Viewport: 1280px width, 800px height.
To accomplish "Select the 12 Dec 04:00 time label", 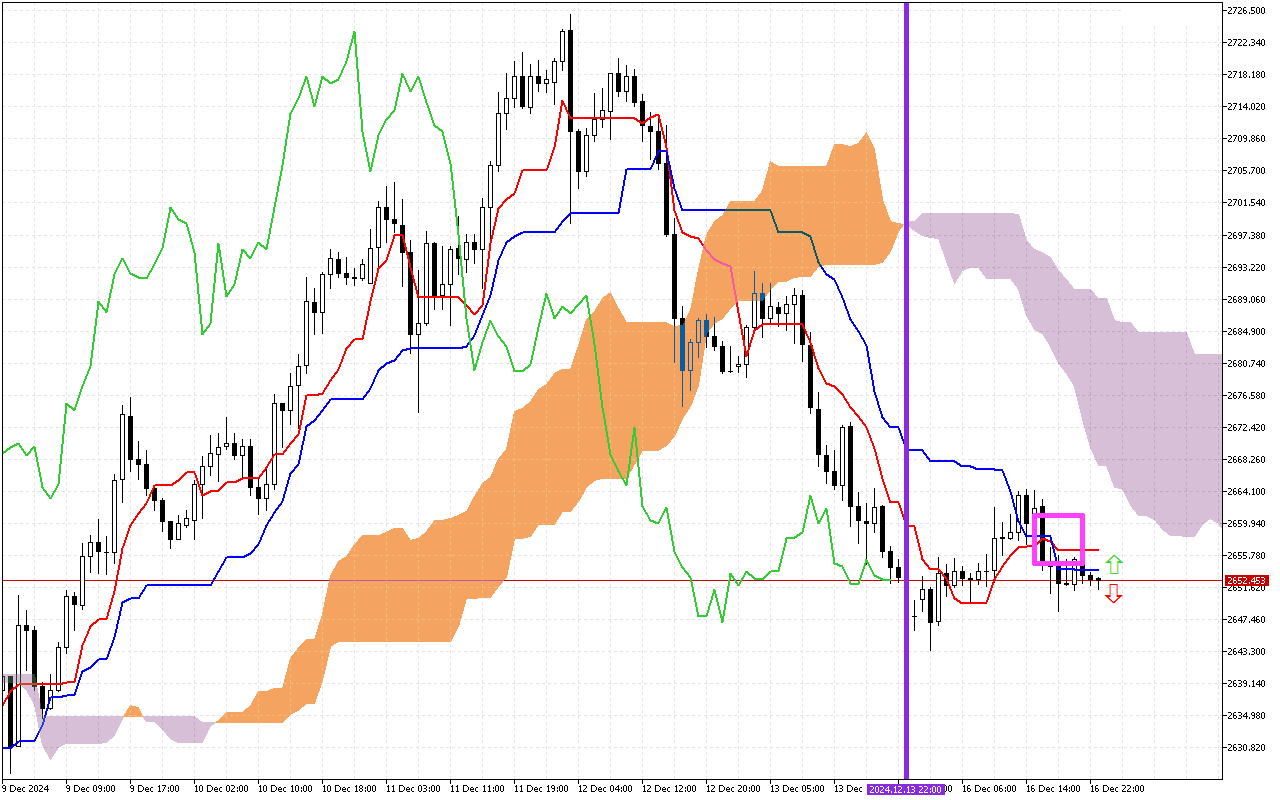I will point(607,789).
